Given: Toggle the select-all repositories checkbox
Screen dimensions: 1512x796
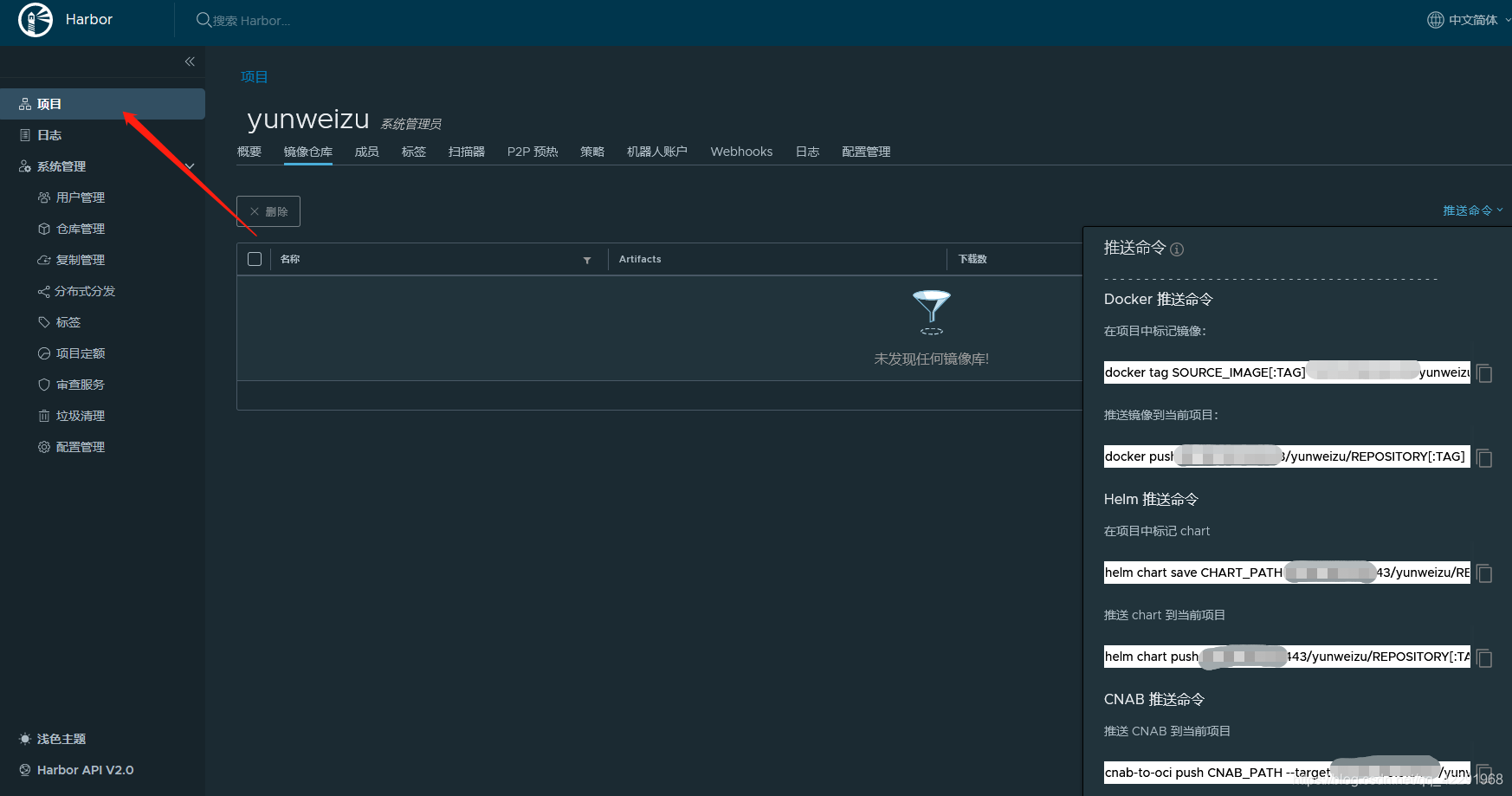Looking at the screenshot, I should coord(255,259).
